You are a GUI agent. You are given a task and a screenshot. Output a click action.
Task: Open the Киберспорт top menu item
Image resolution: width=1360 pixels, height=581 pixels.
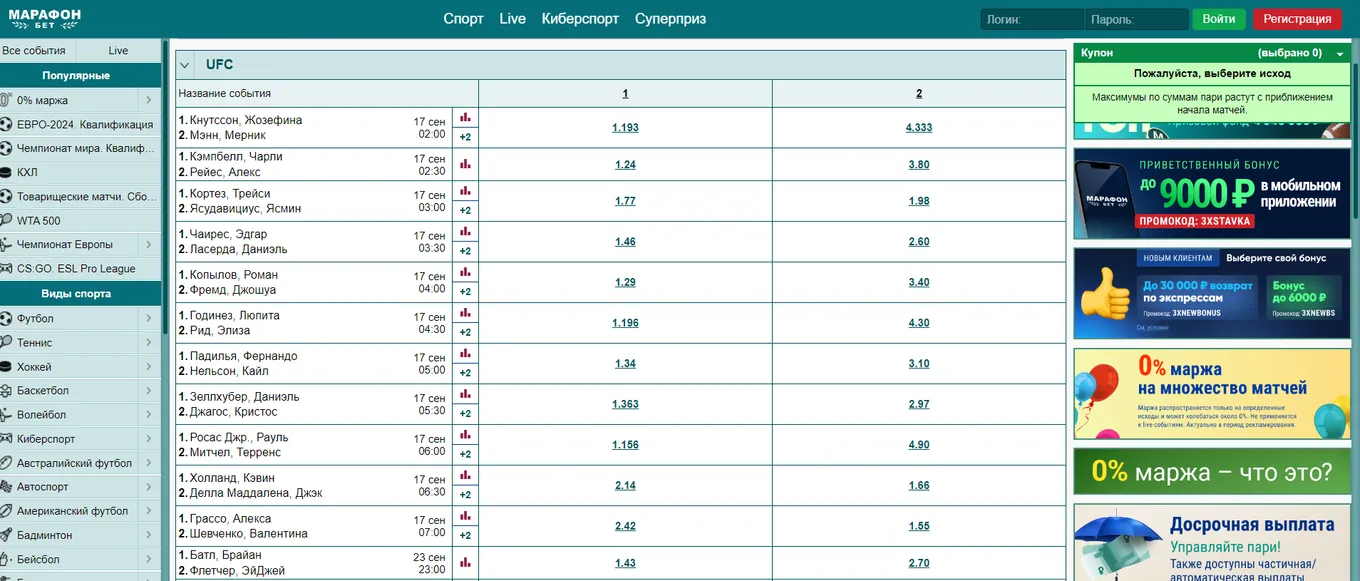pyautogui.click(x=580, y=18)
